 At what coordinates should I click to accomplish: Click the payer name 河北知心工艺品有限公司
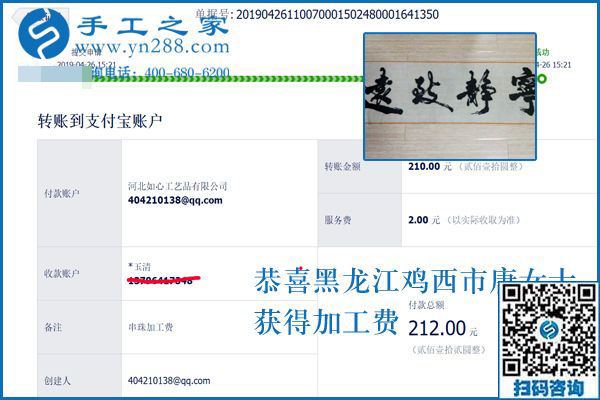(x=178, y=186)
